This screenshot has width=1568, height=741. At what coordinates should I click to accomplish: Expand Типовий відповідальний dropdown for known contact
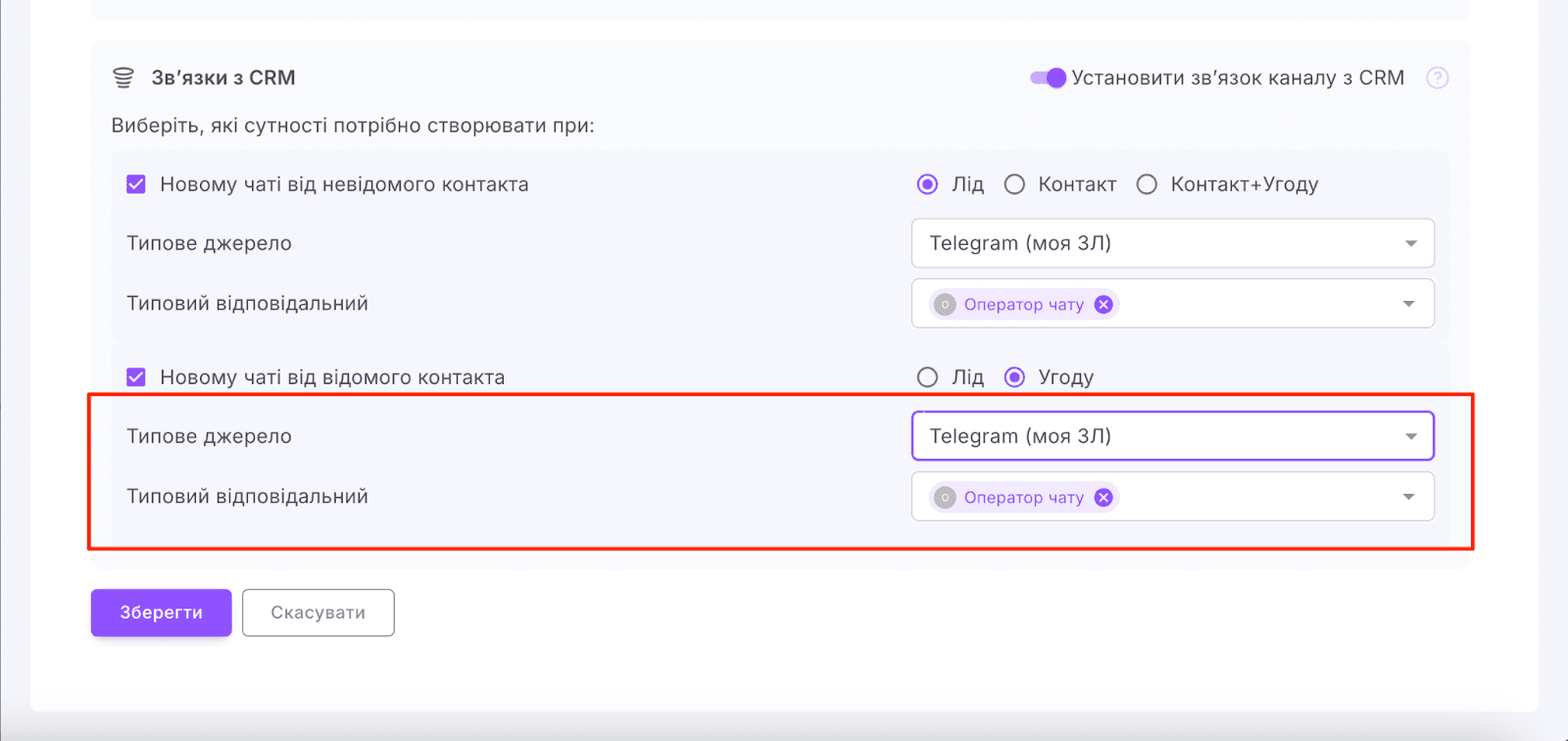pyautogui.click(x=1408, y=497)
